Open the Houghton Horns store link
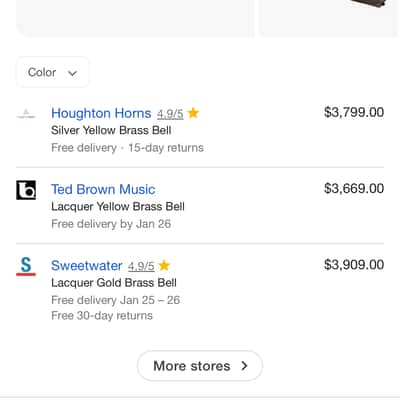This screenshot has width=400, height=400. coord(101,113)
